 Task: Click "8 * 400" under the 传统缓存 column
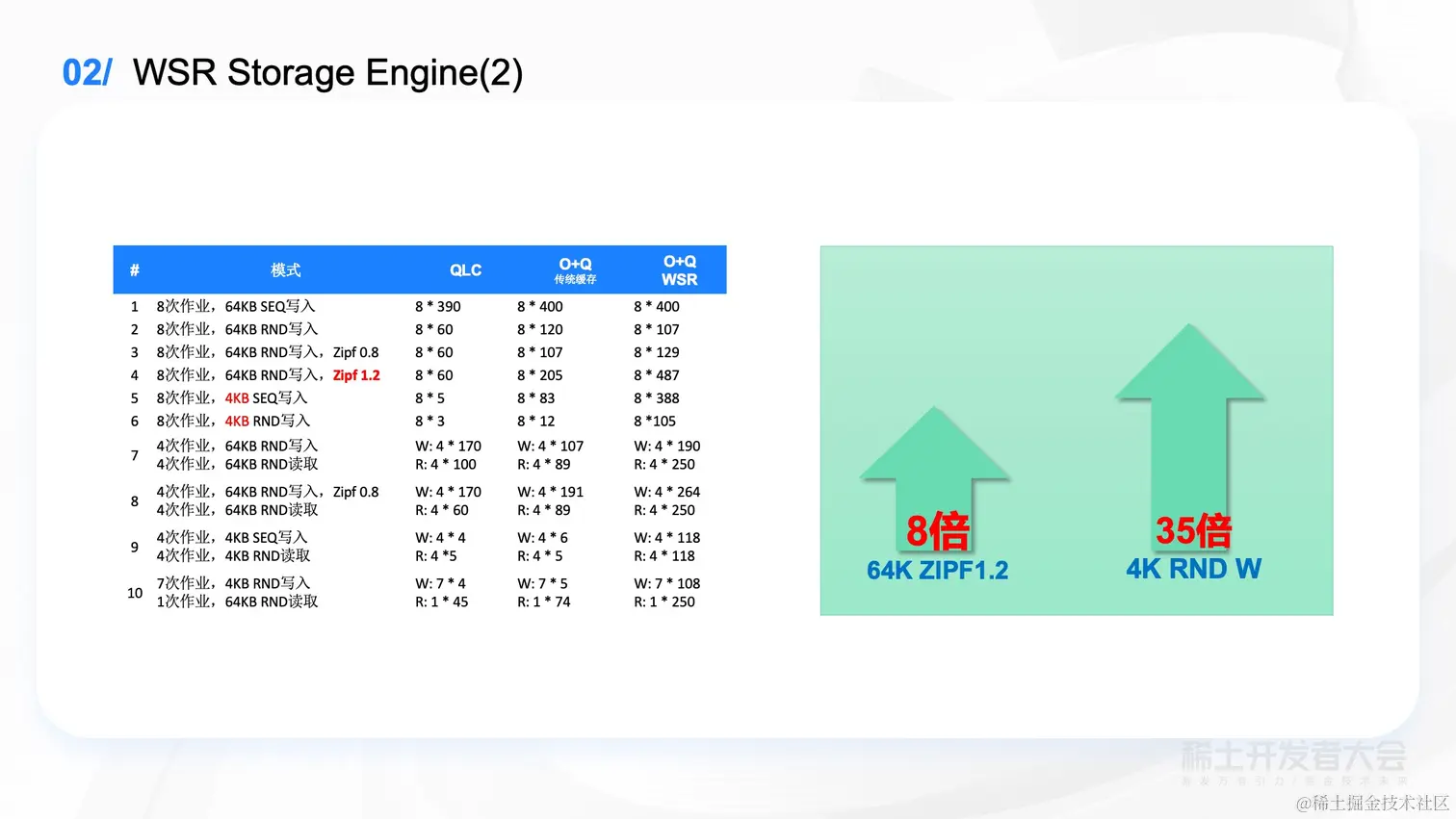[540, 306]
